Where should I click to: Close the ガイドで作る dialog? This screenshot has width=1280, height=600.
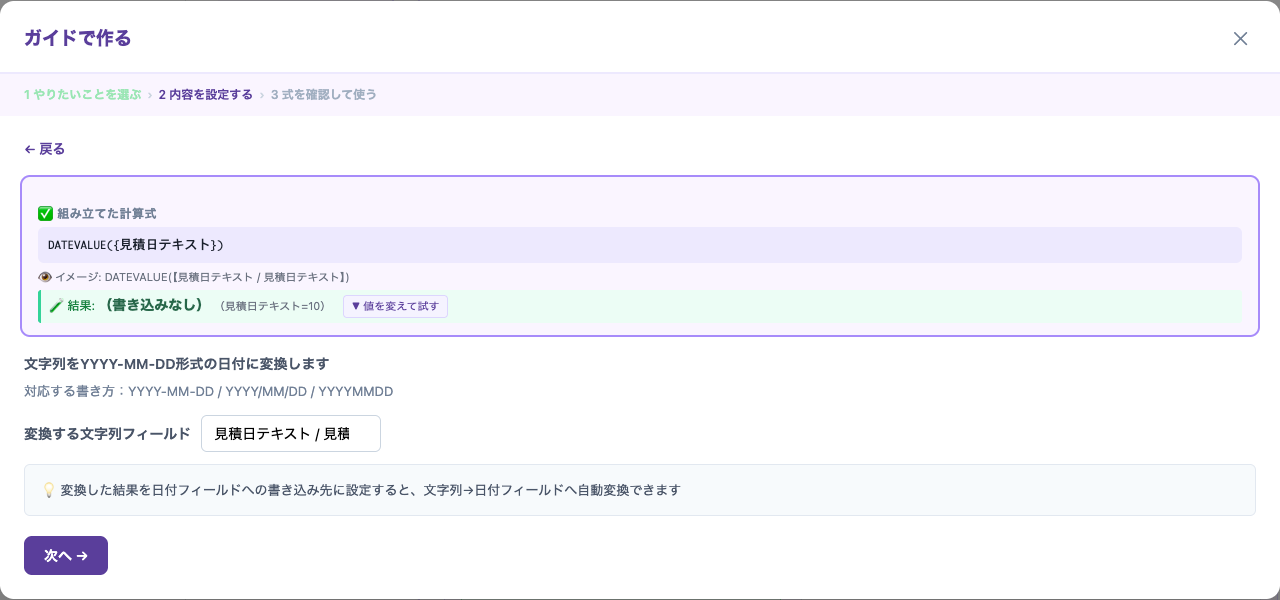click(1240, 39)
